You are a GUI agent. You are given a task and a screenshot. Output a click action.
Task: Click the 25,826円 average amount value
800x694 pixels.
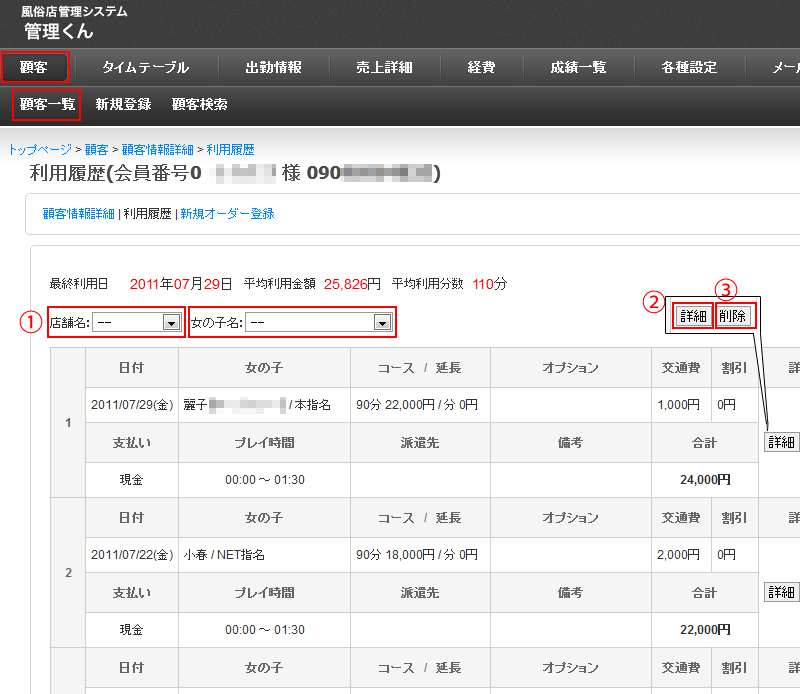[x=352, y=284]
